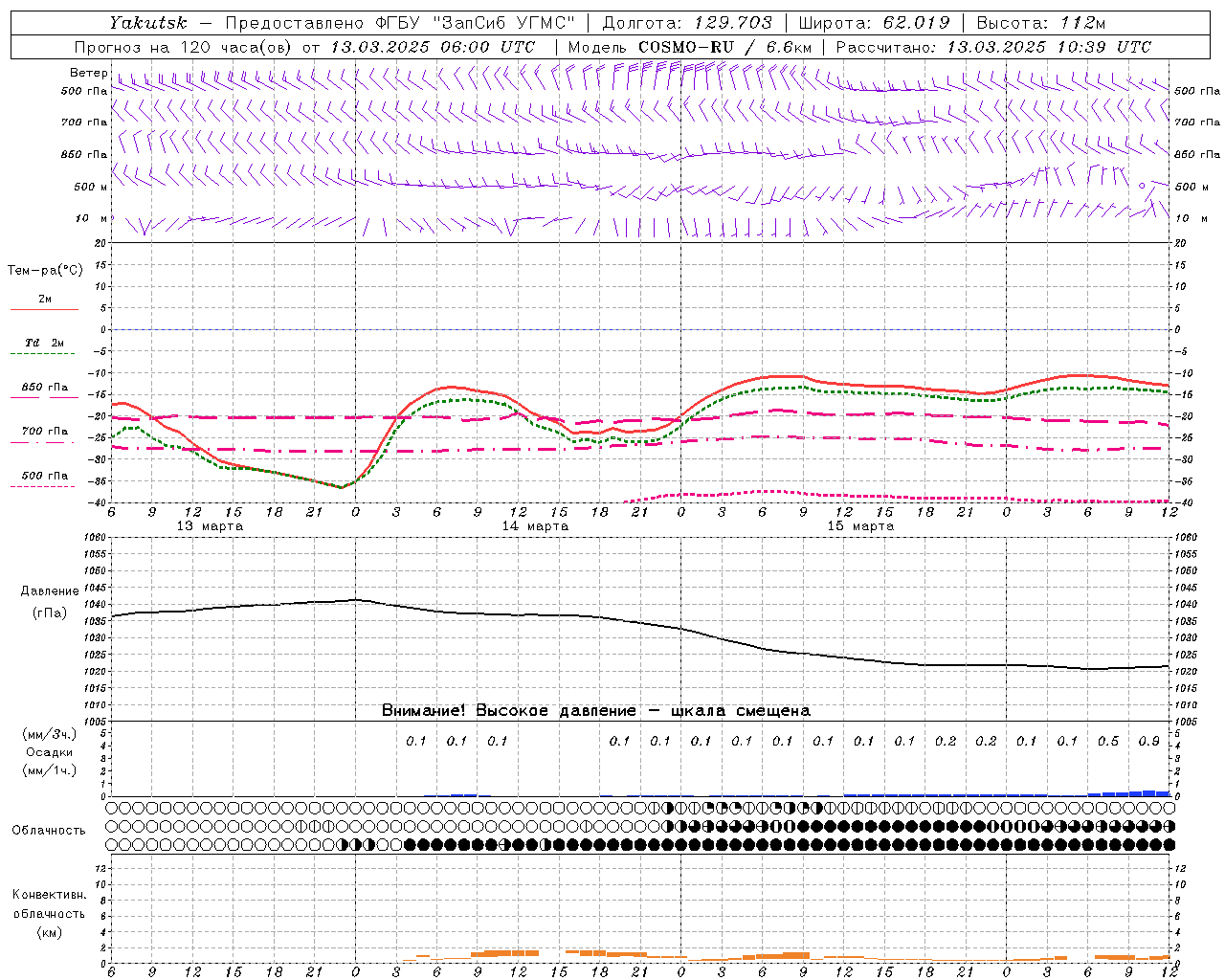The height and width of the screenshot is (980, 1225).
Task: Click the "Осадки" precipitation label
Action: click(x=50, y=752)
